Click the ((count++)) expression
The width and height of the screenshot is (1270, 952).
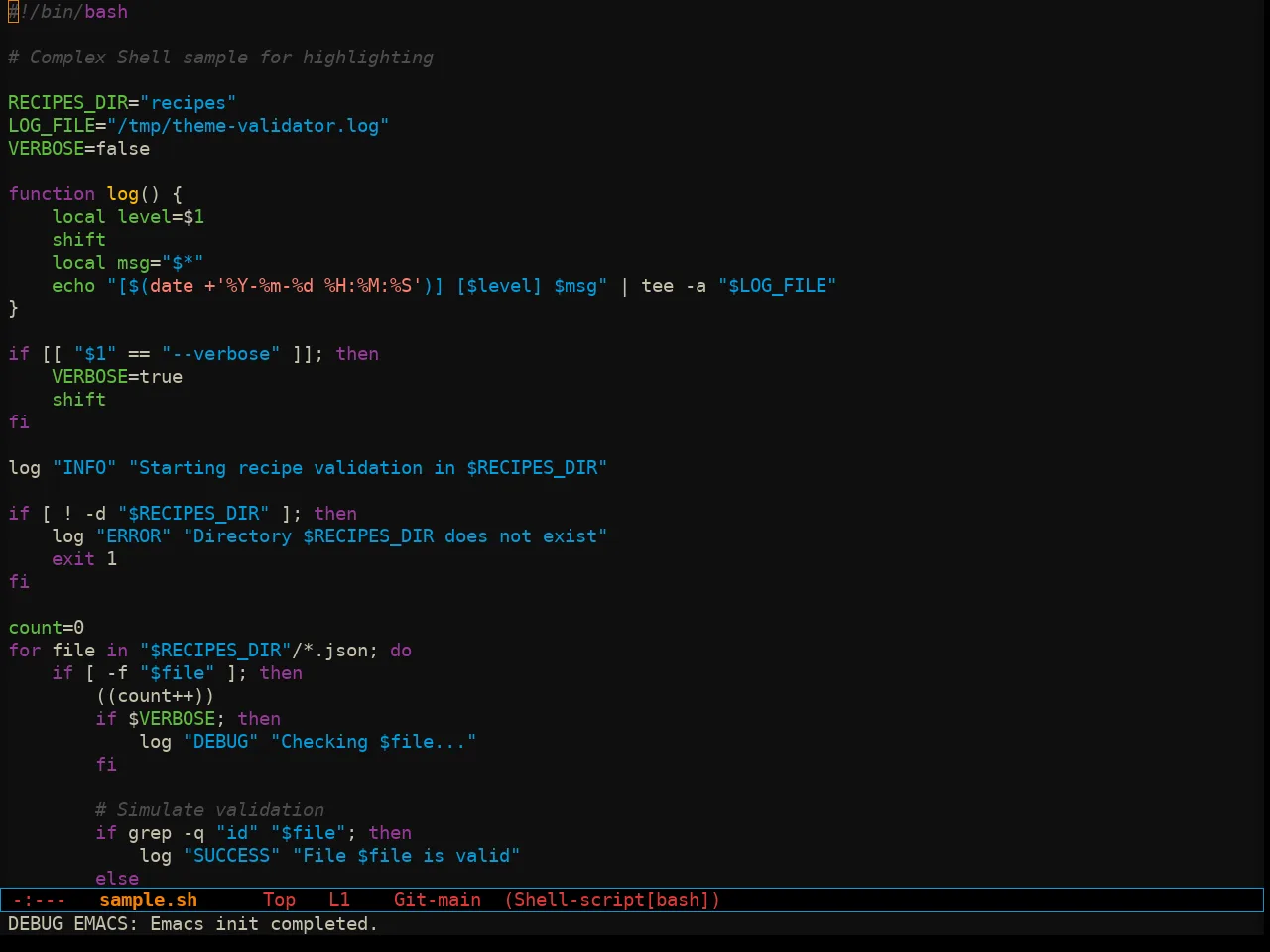click(x=155, y=696)
